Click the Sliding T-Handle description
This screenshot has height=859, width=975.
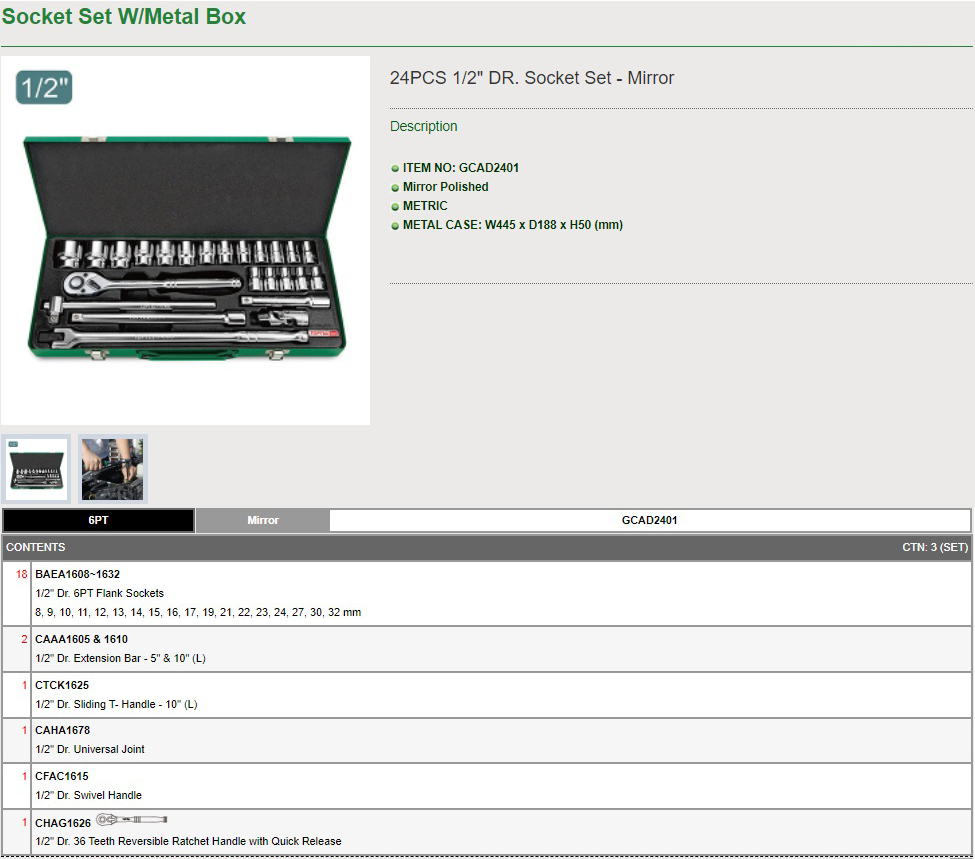116,704
